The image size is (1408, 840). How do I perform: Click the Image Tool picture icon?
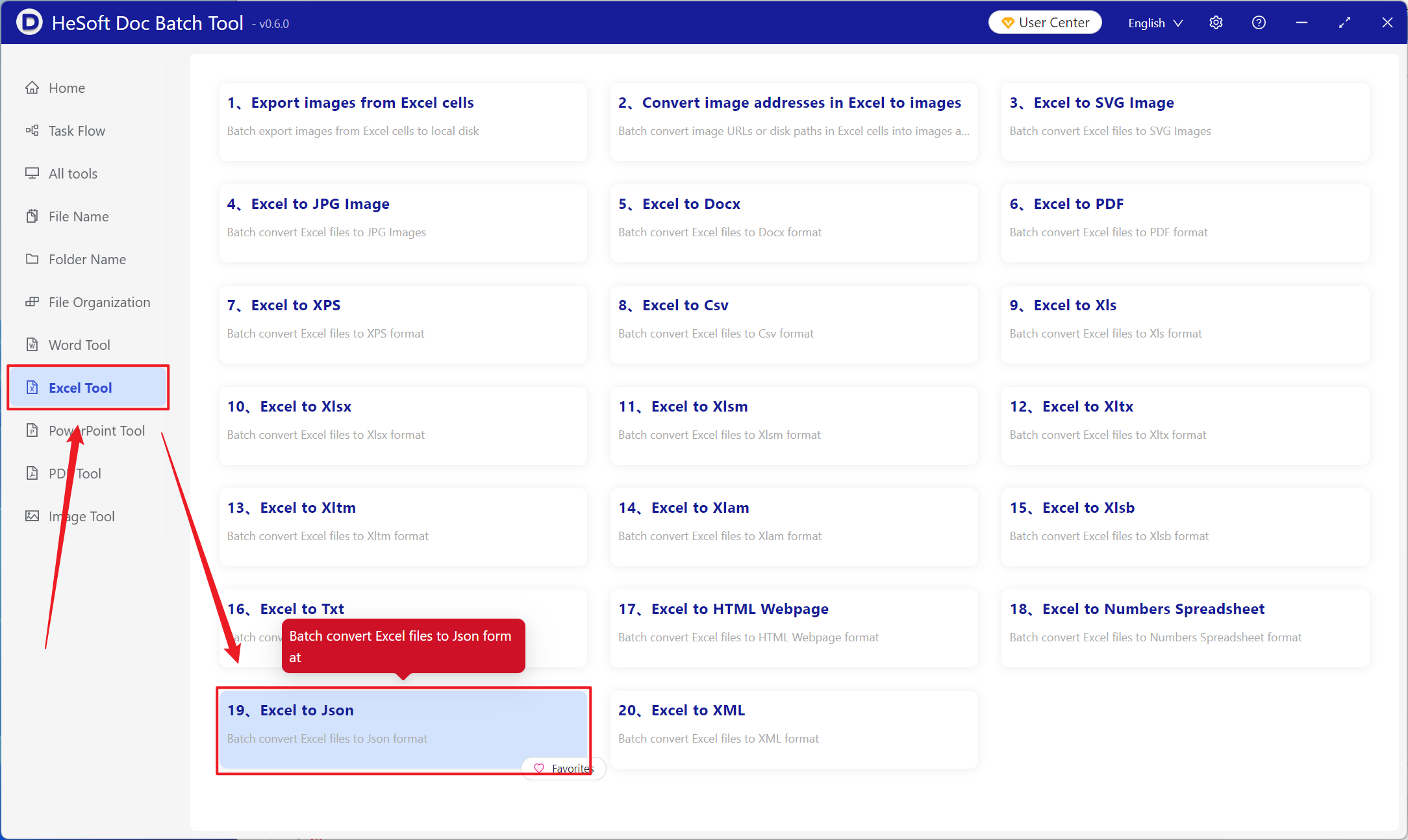pos(32,516)
